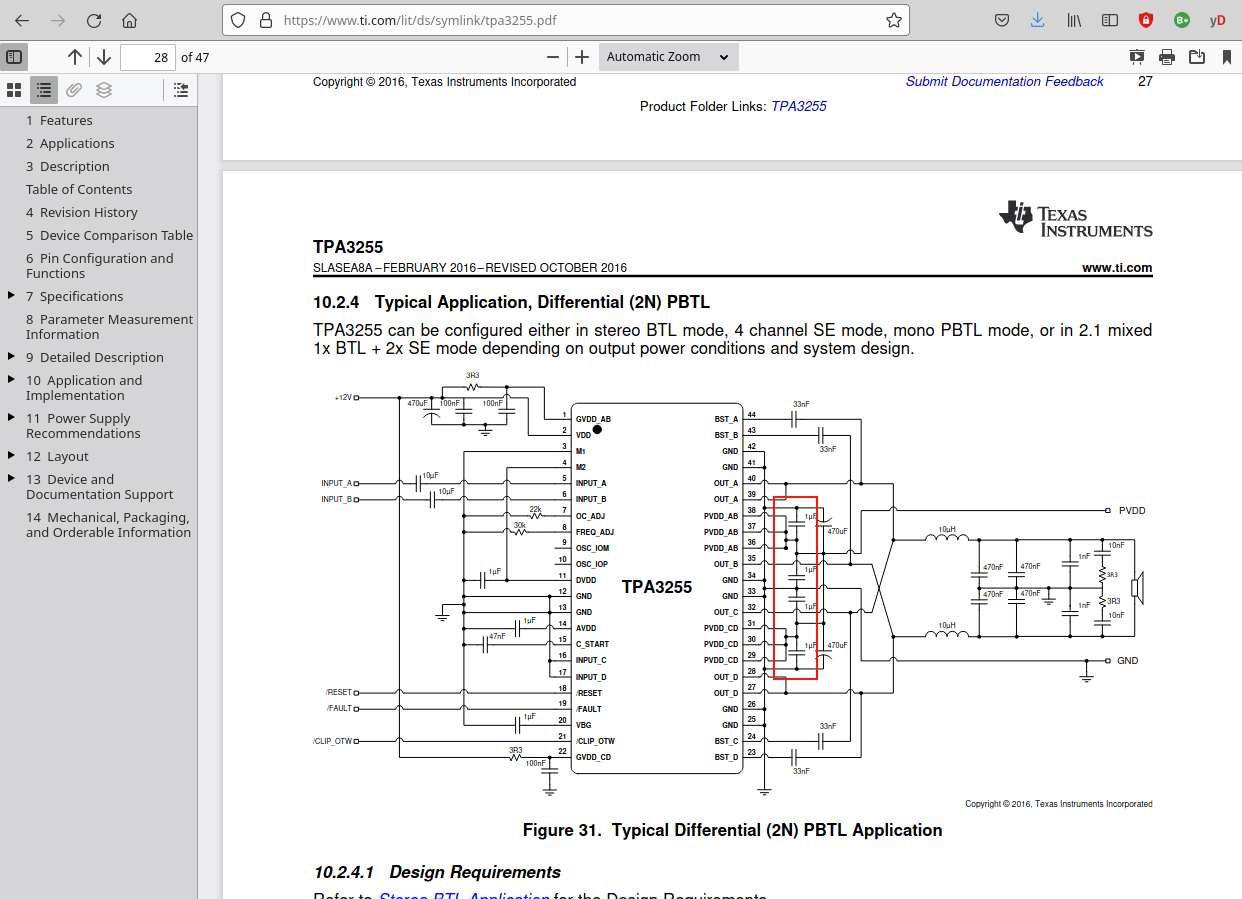Open '14 Mechanical, Packaging, and Orderable Information'
This screenshot has width=1242, height=899.
pyautogui.click(x=108, y=525)
